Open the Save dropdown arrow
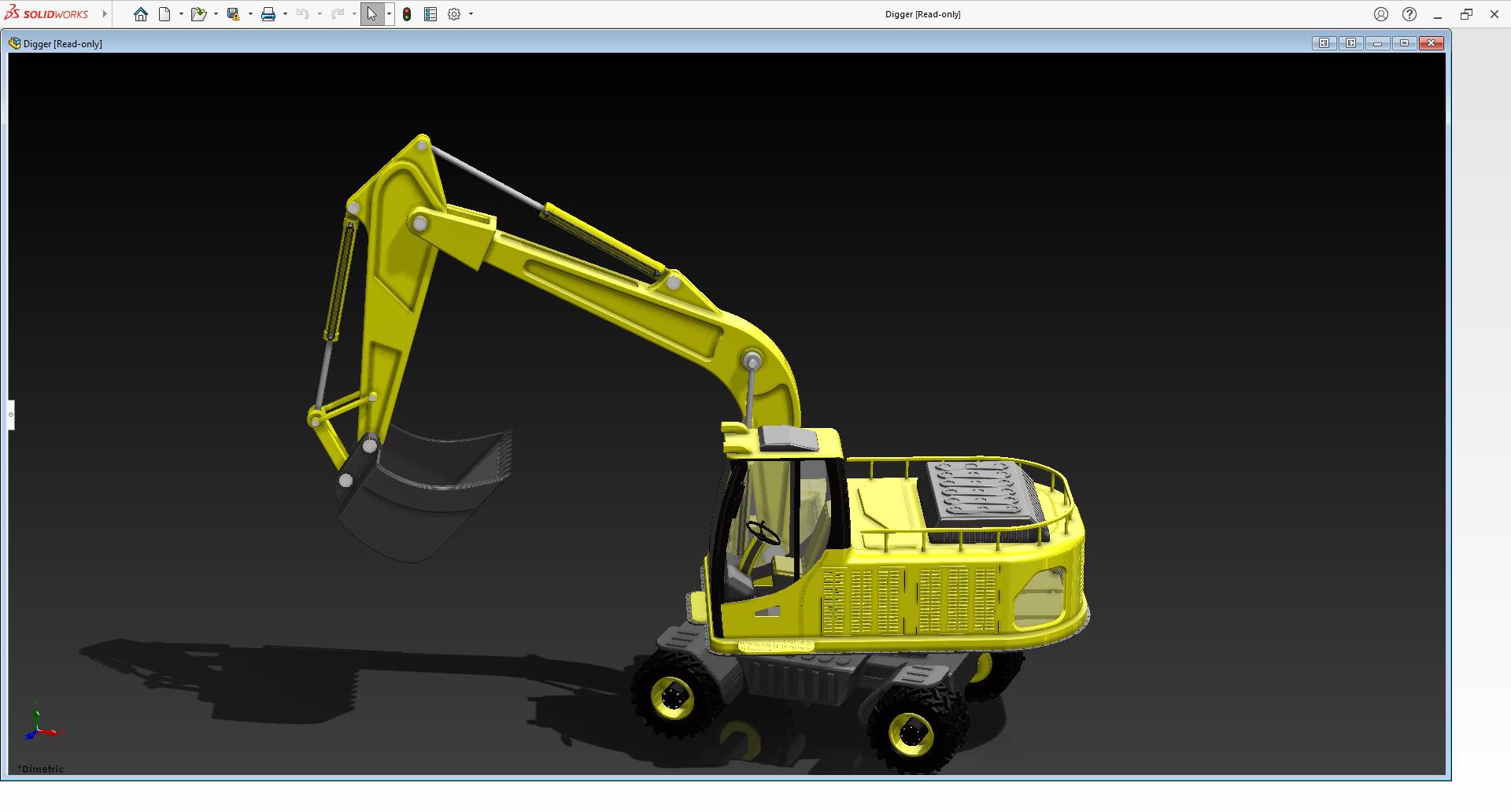1511x812 pixels. click(250, 14)
